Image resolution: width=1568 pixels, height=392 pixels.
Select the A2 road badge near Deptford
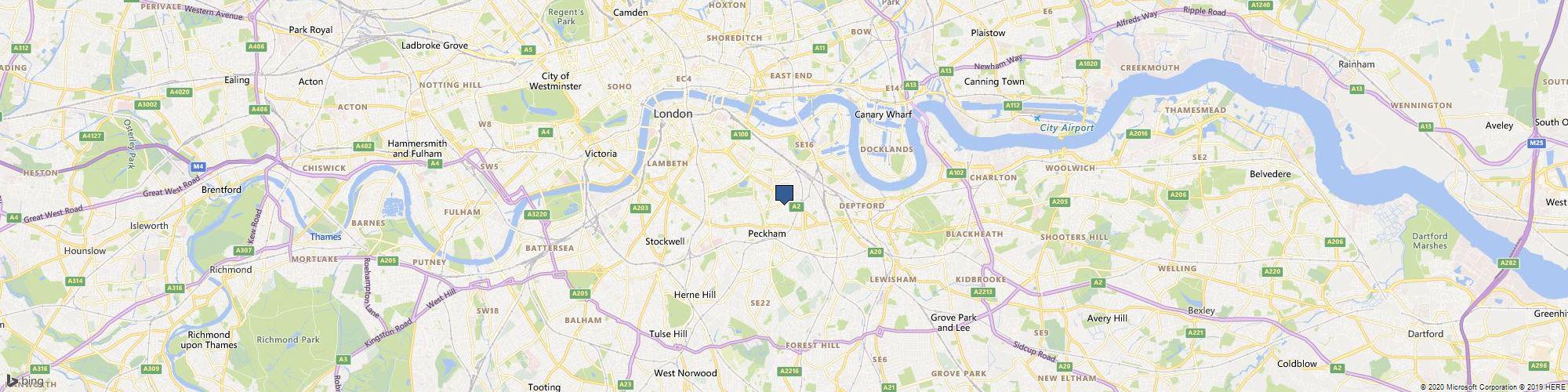point(796,206)
